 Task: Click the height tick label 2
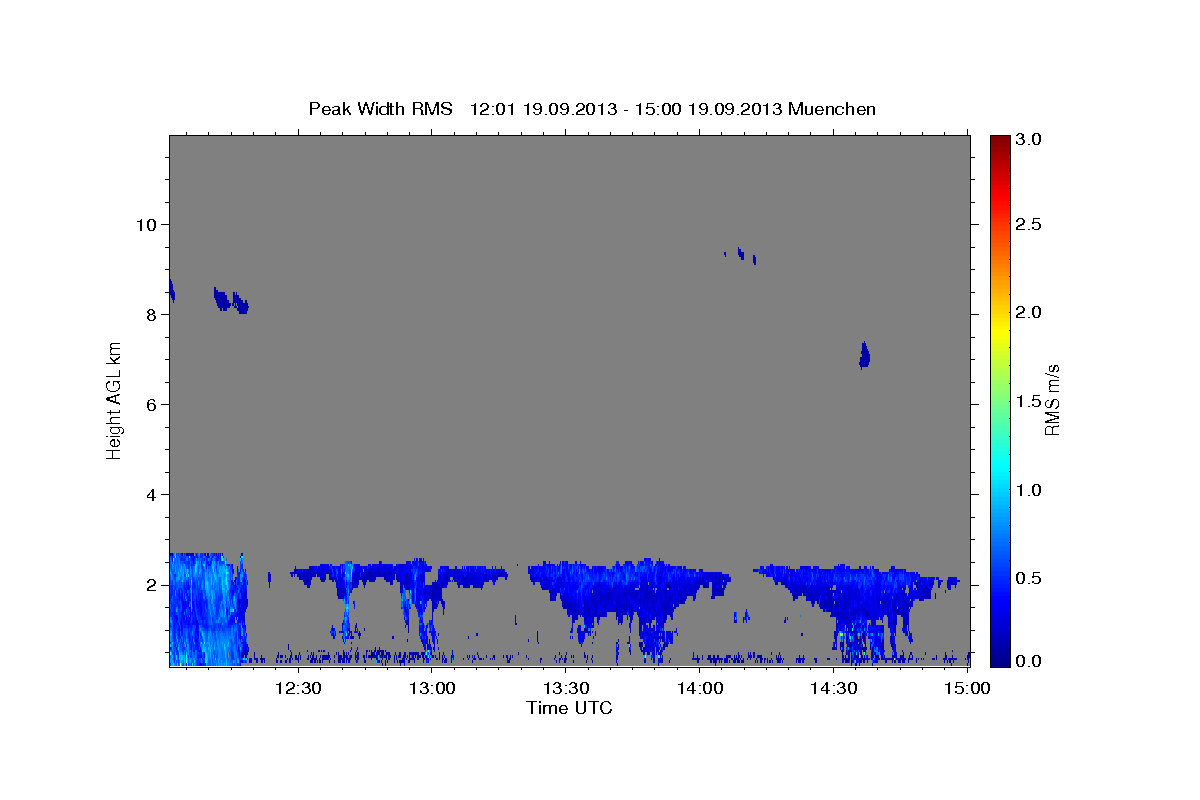pos(151,584)
